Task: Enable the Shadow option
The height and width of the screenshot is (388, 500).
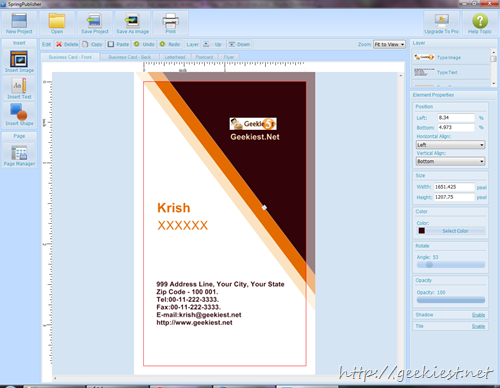Action: (478, 315)
